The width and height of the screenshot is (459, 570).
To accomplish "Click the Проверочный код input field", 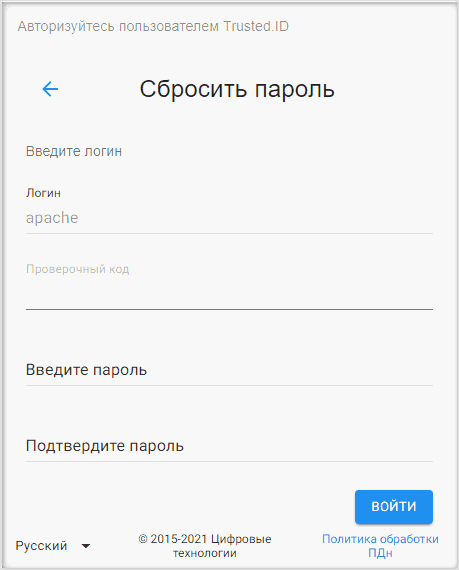I will coord(229,293).
